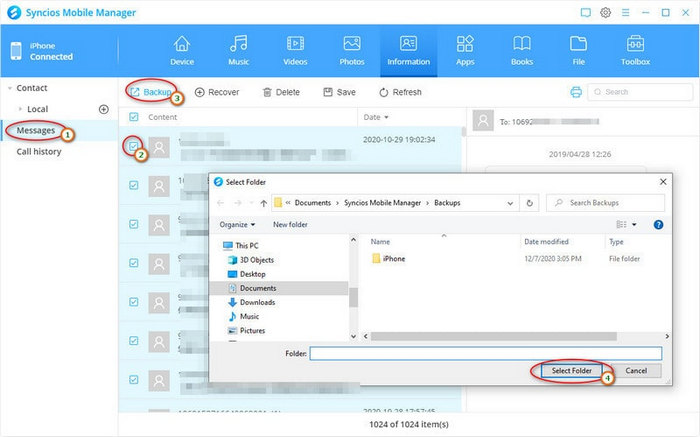Open the feedback monitor icon in the title bar

(585, 12)
